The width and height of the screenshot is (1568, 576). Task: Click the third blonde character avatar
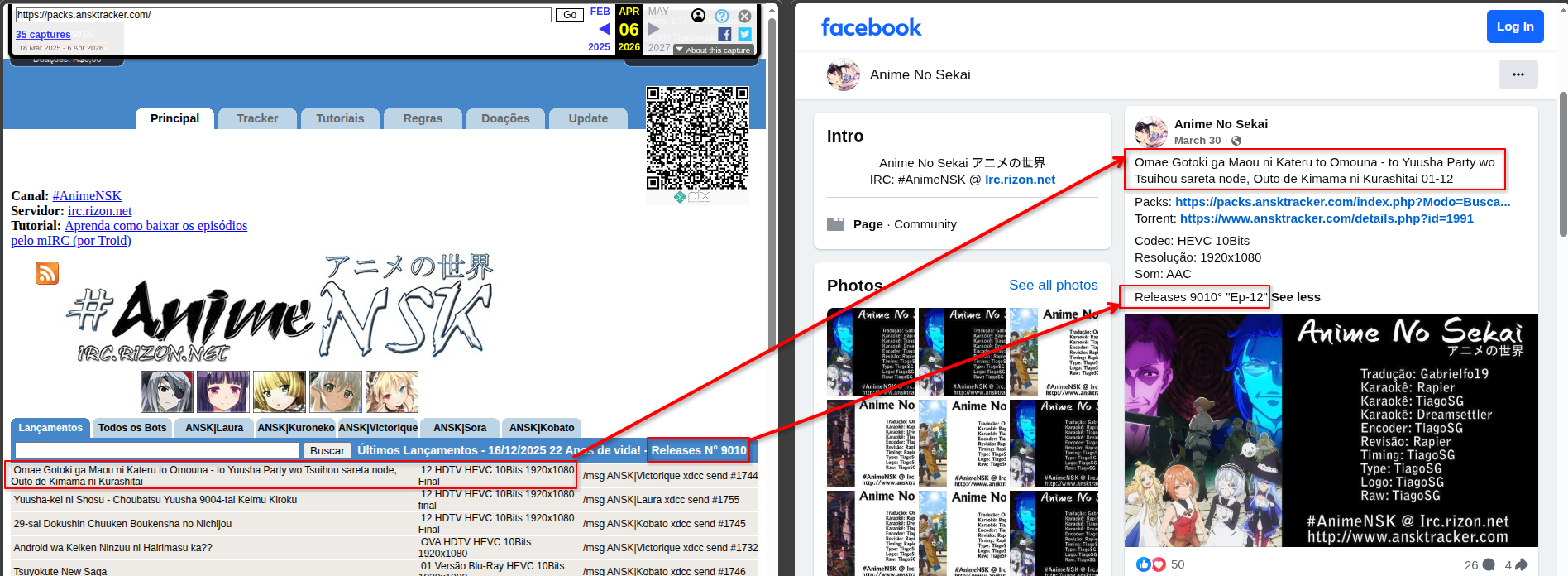pyautogui.click(x=280, y=391)
